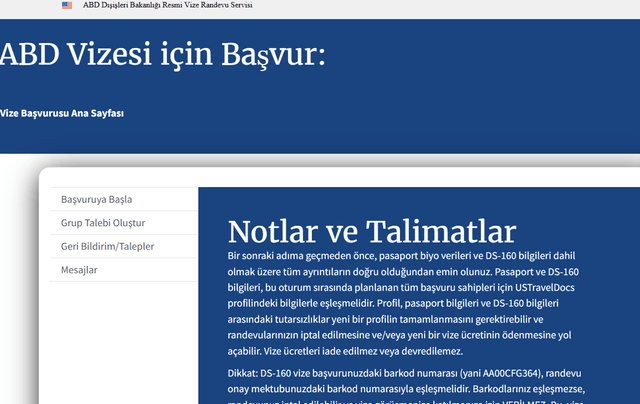Viewport: 640px width, 404px height.
Task: Click the US flag icon in the top banner
Action: [x=67, y=5]
